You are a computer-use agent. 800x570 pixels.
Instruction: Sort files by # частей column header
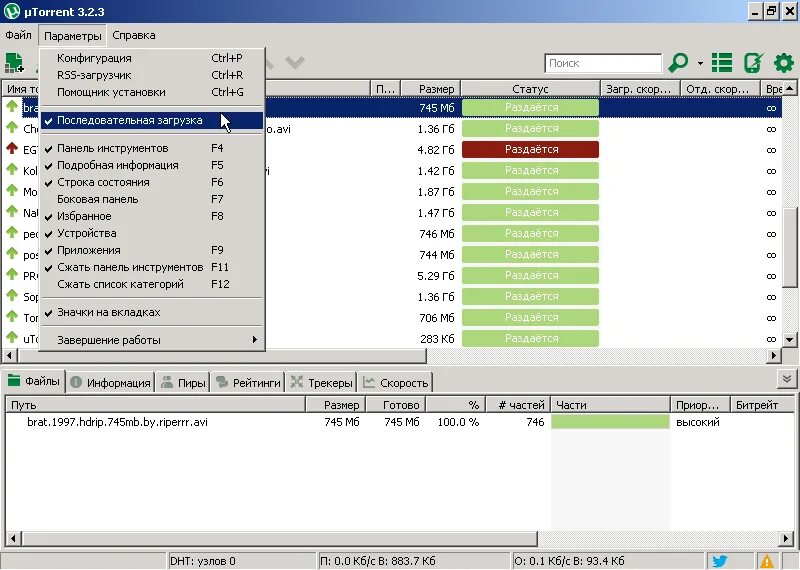click(x=518, y=405)
